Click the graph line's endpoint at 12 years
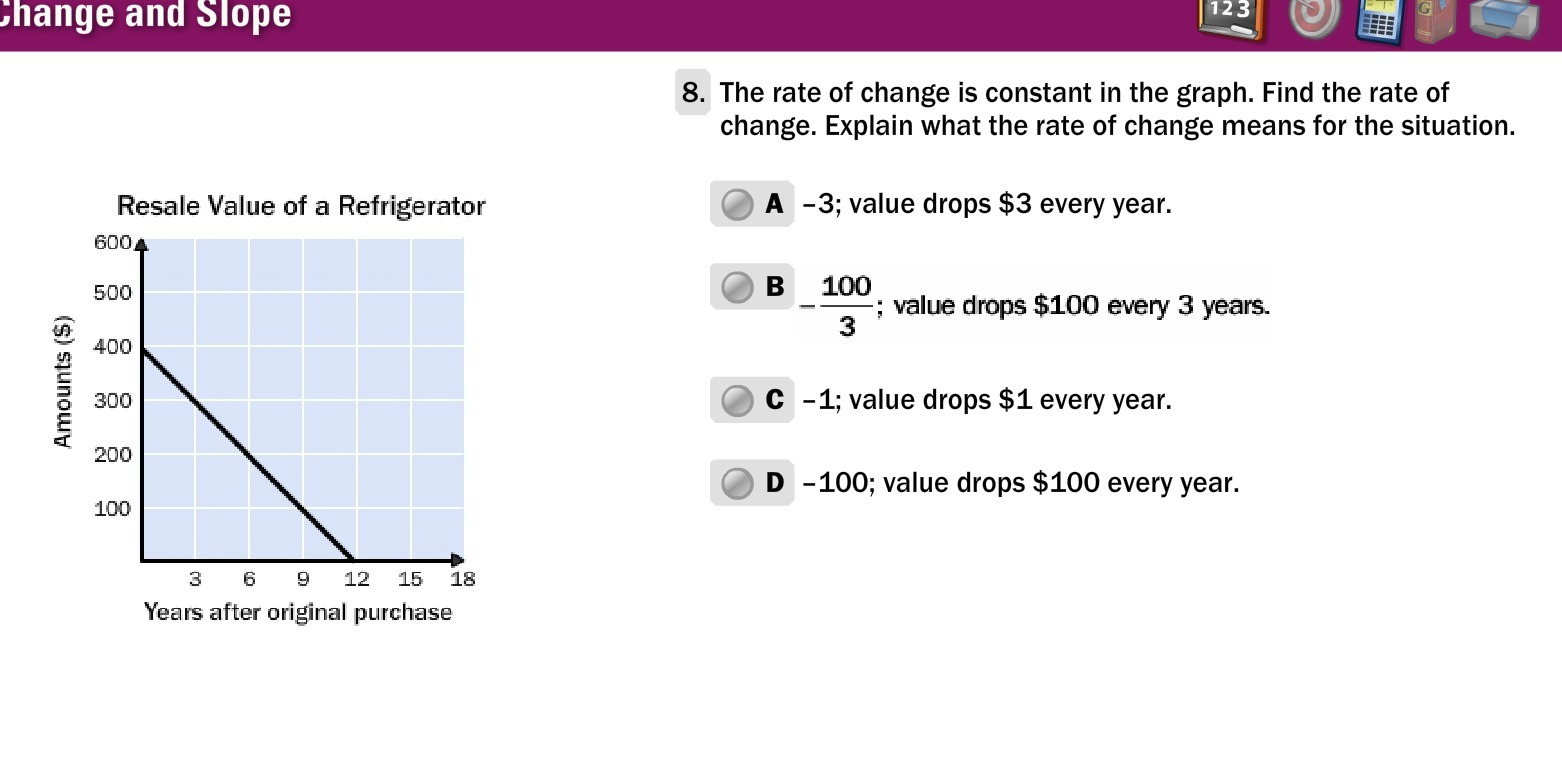 tap(353, 560)
